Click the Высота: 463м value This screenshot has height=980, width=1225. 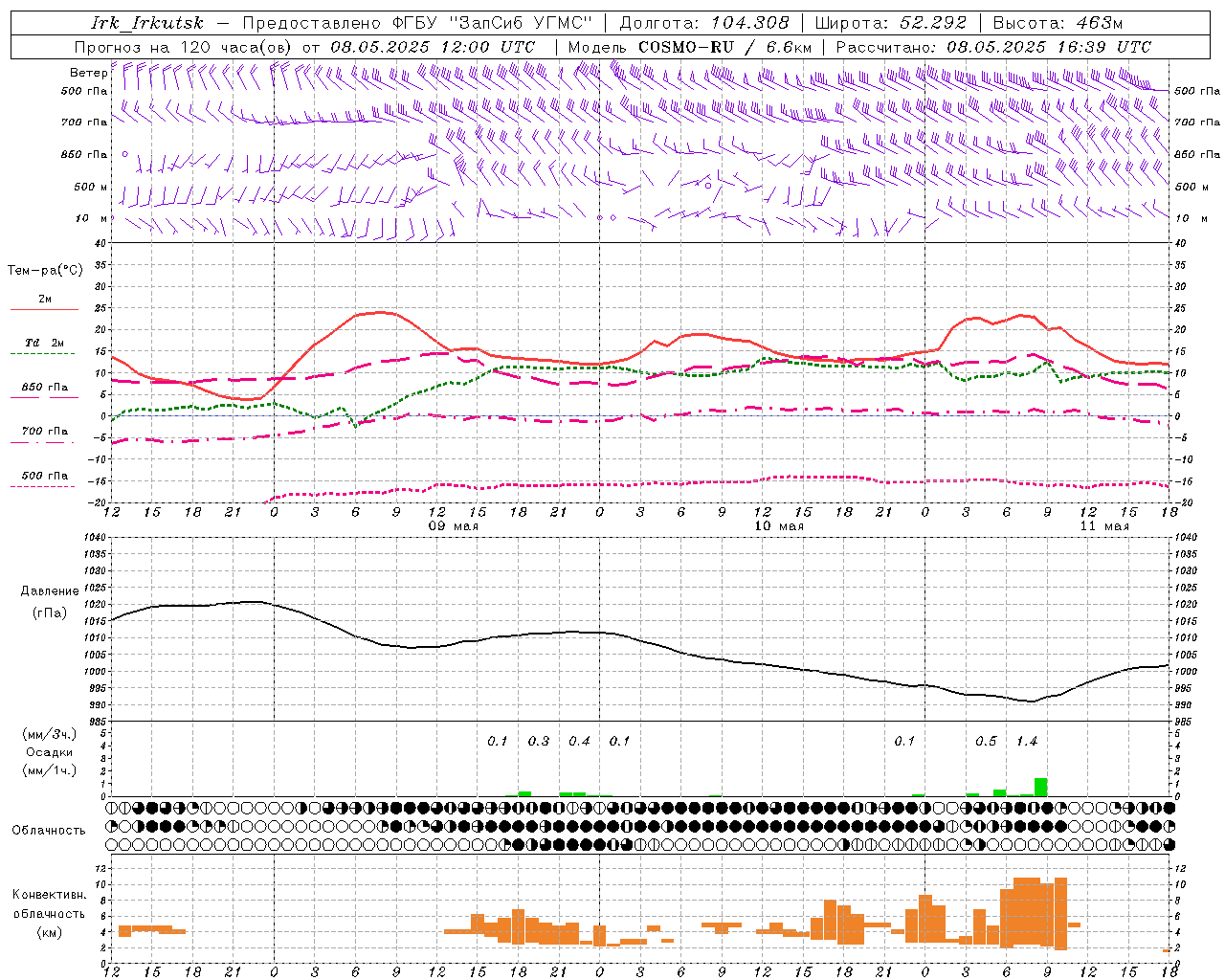tap(1058, 23)
